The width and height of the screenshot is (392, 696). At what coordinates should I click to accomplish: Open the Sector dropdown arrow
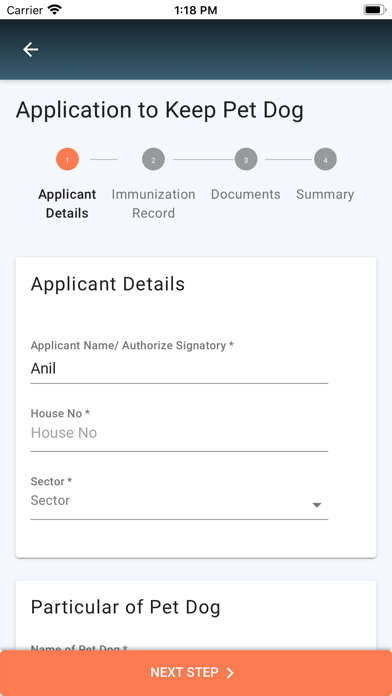point(317,505)
